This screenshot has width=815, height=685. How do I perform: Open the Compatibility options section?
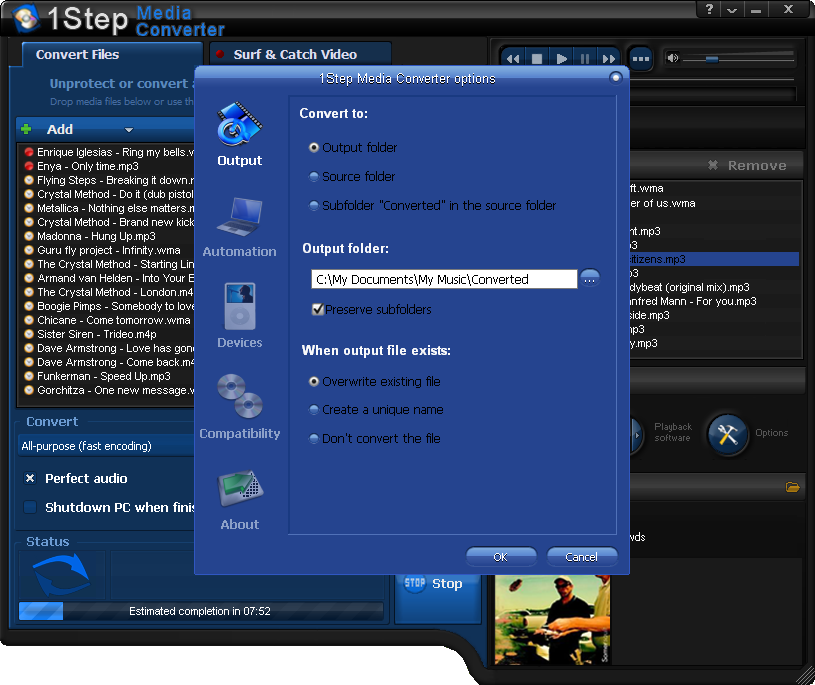tap(240, 406)
